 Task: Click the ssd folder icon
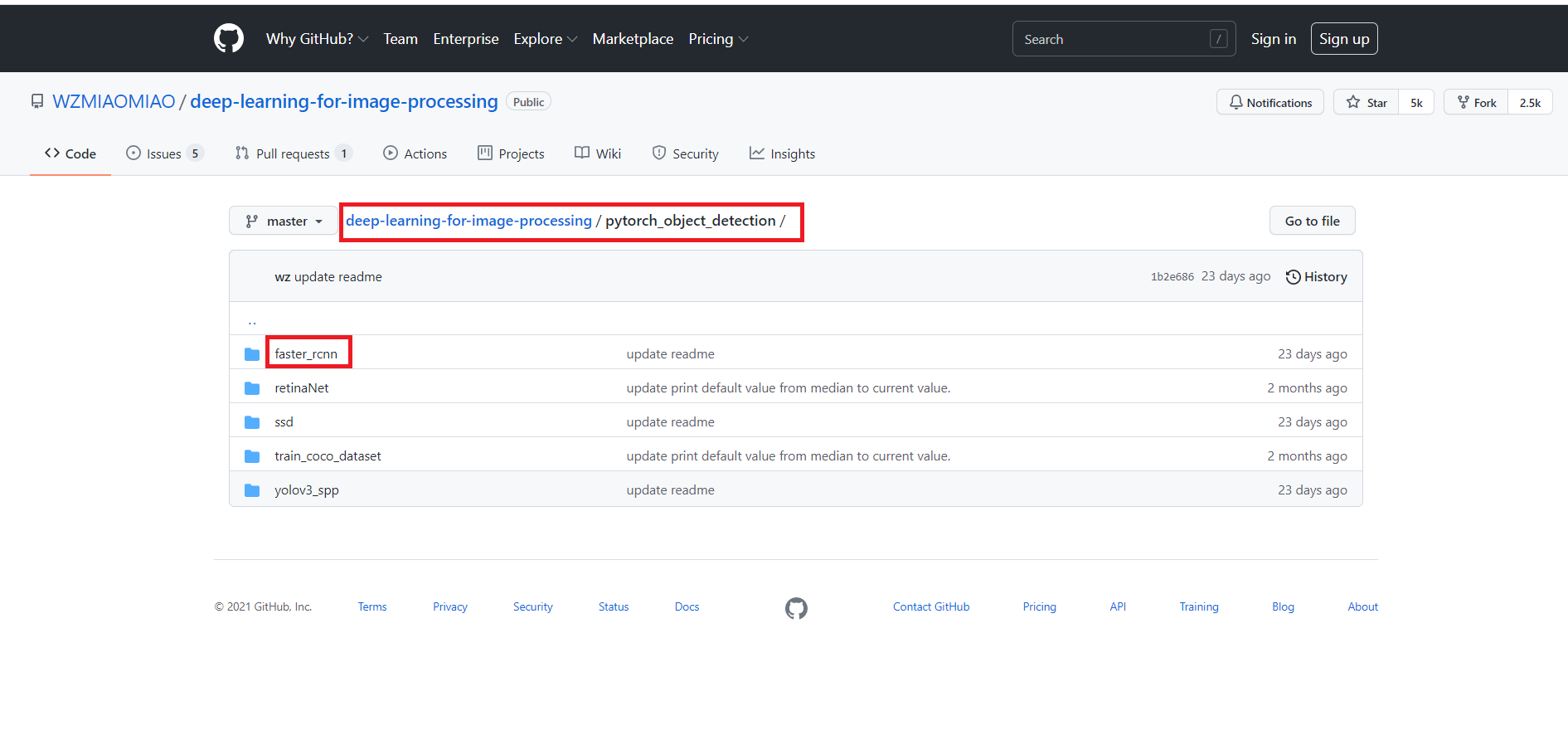point(252,422)
